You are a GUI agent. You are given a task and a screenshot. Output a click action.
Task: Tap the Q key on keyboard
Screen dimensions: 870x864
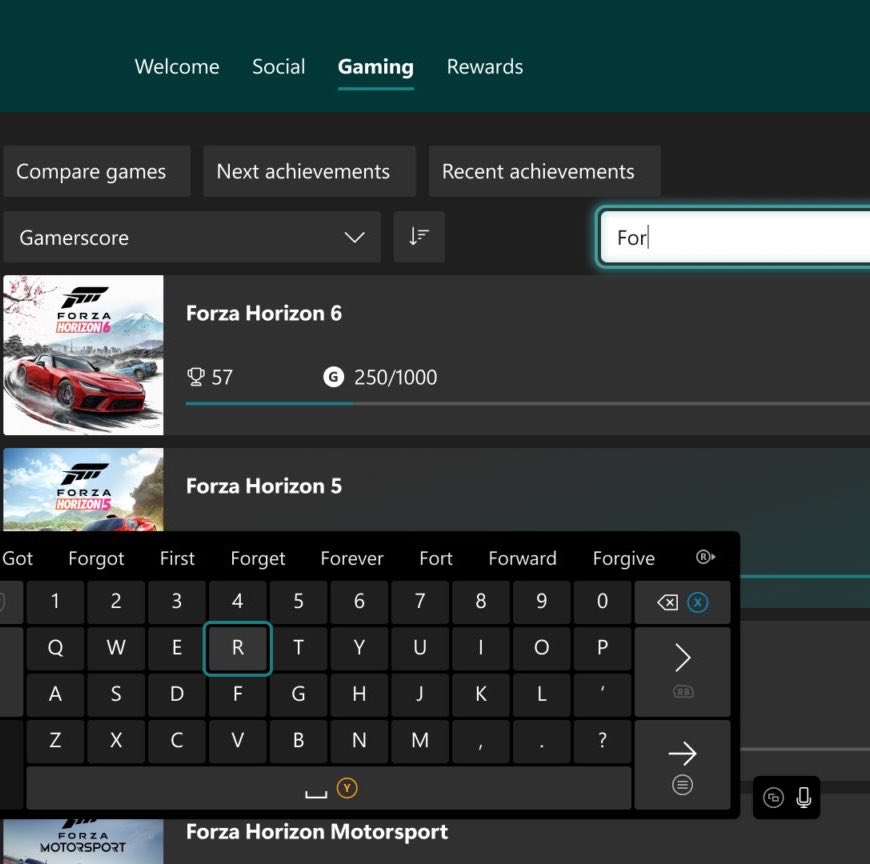point(55,648)
